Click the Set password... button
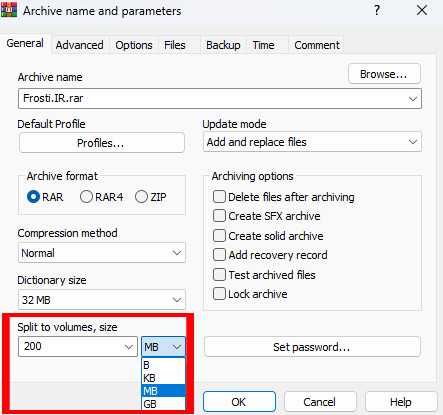The height and width of the screenshot is (415, 443). (x=312, y=347)
